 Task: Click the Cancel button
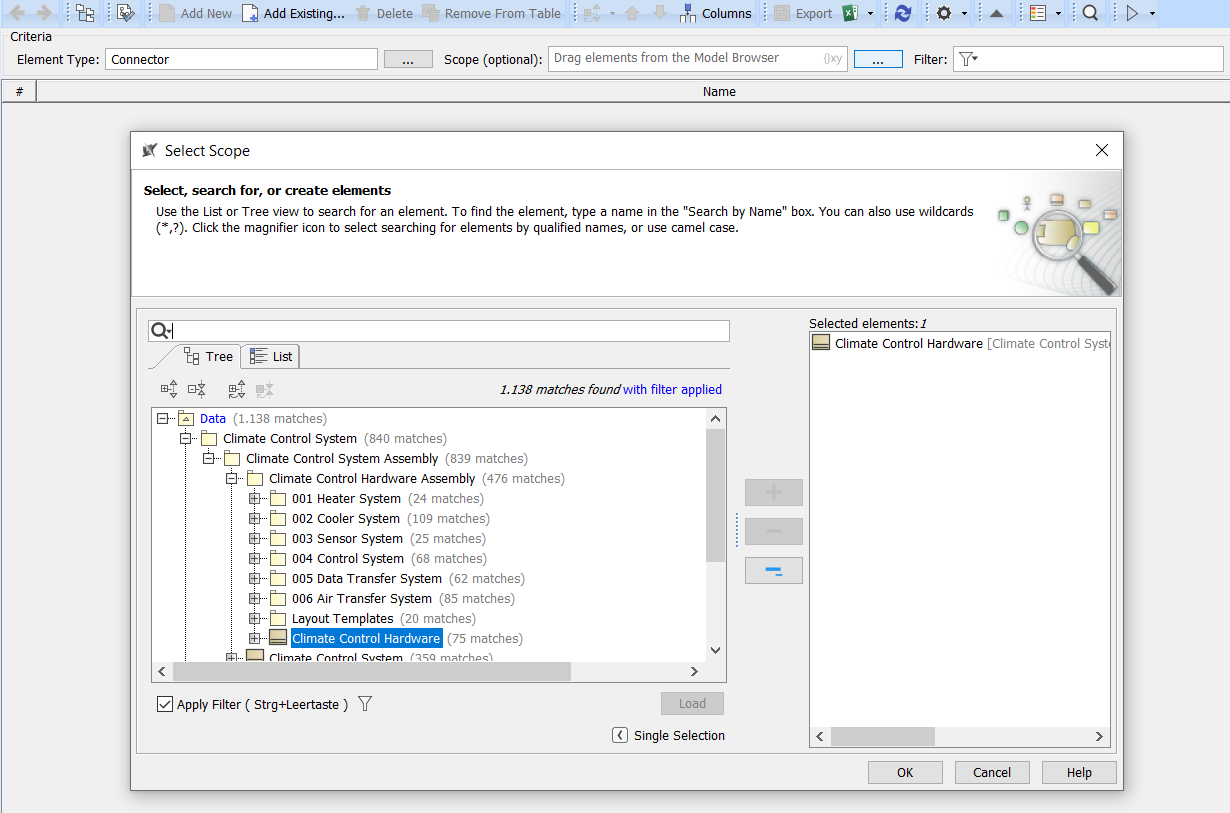pyautogui.click(x=991, y=772)
